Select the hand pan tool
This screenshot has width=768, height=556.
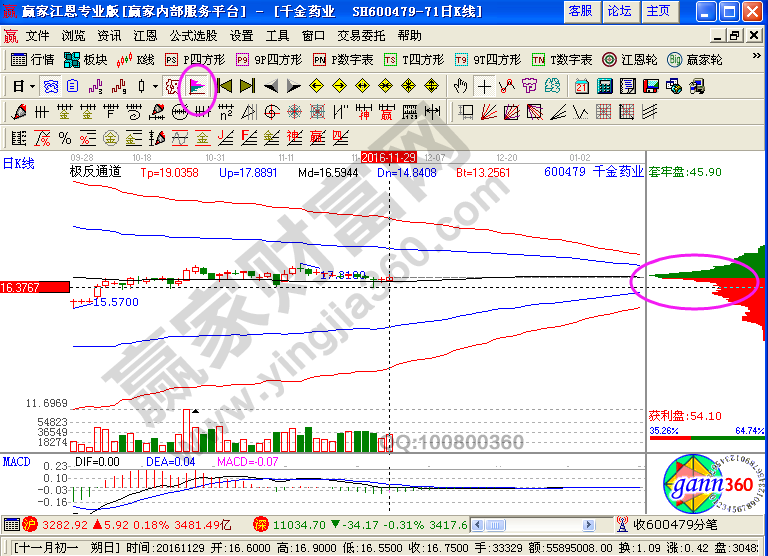click(461, 86)
